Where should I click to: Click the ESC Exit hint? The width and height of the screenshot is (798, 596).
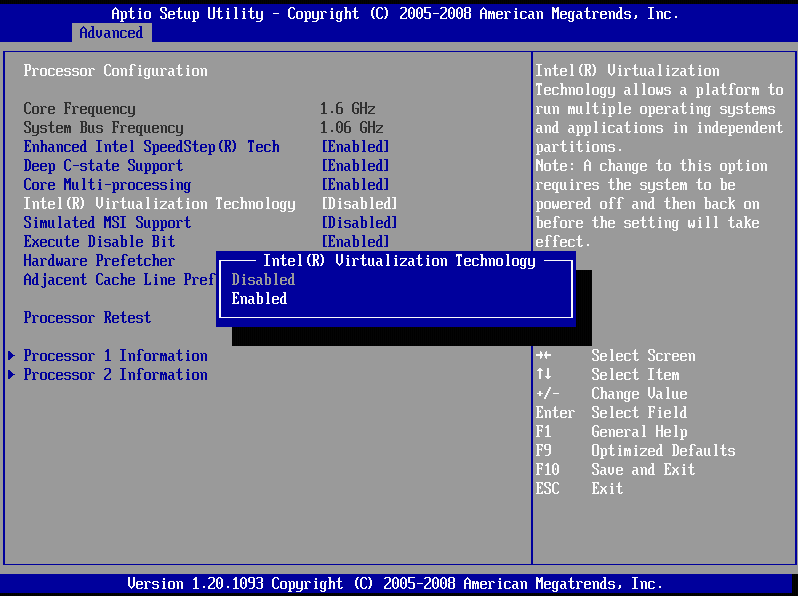point(580,489)
